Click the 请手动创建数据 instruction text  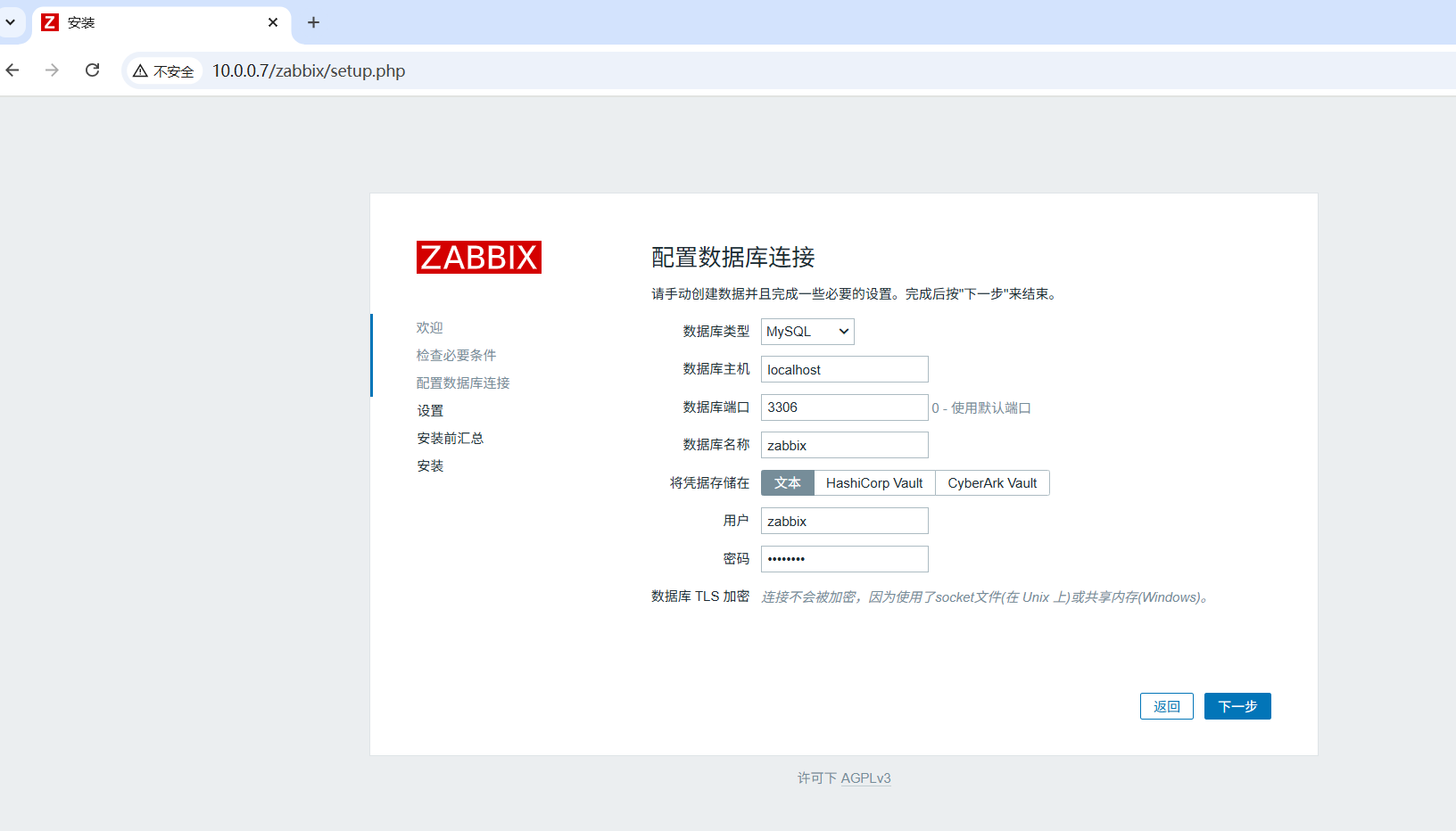point(855,294)
